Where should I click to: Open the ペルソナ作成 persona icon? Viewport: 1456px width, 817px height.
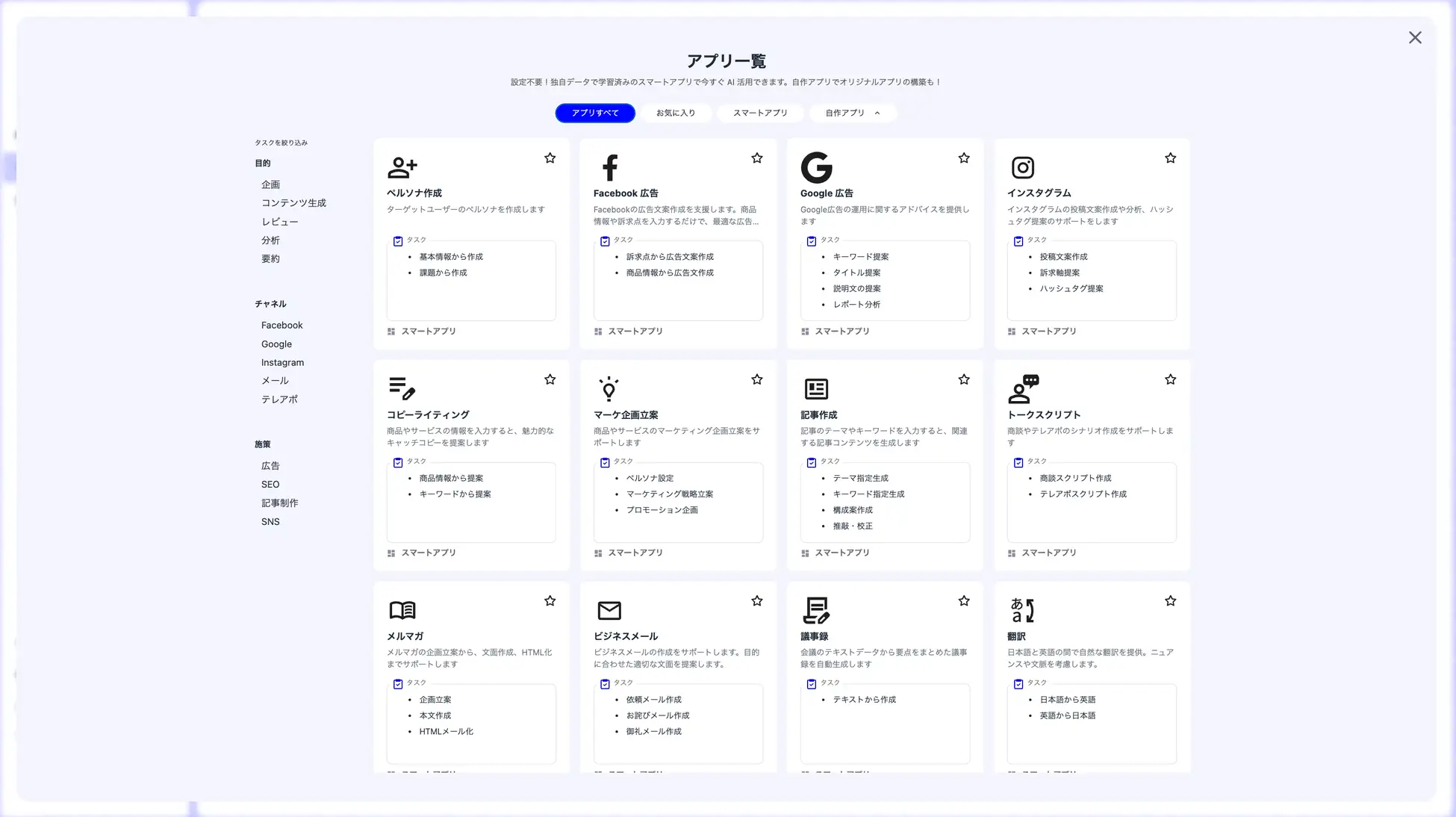click(x=402, y=167)
